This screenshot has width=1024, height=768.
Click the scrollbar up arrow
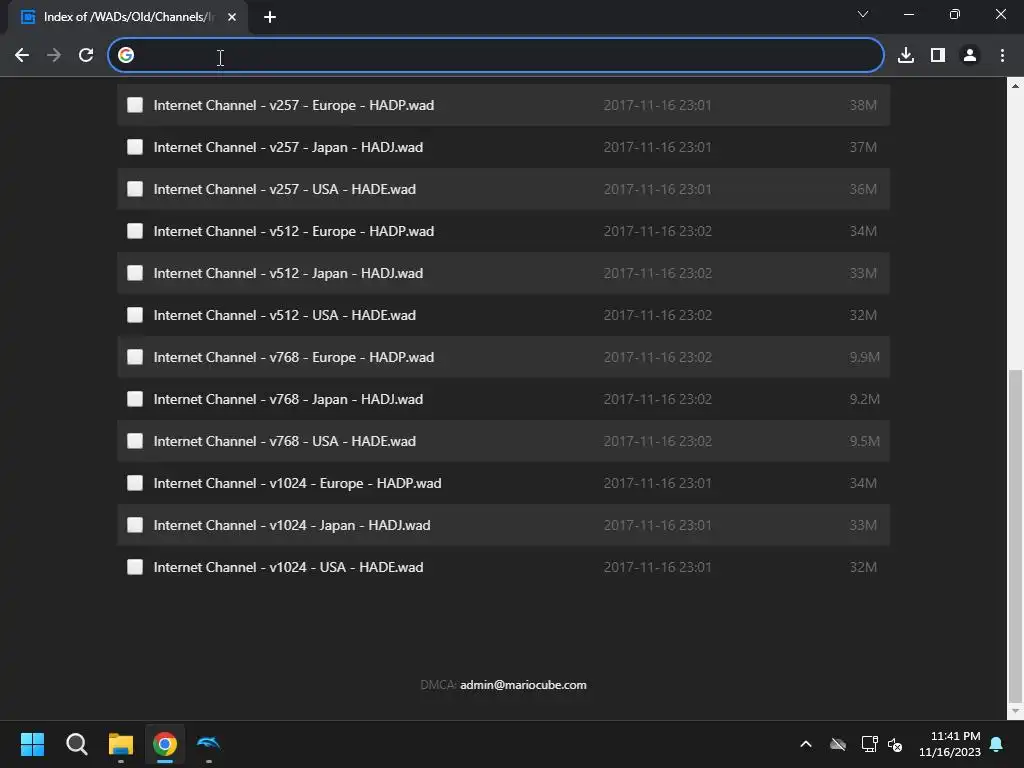pyautogui.click(x=1015, y=86)
